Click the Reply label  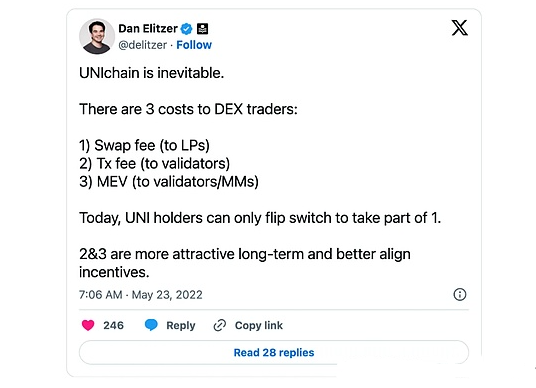tap(180, 325)
